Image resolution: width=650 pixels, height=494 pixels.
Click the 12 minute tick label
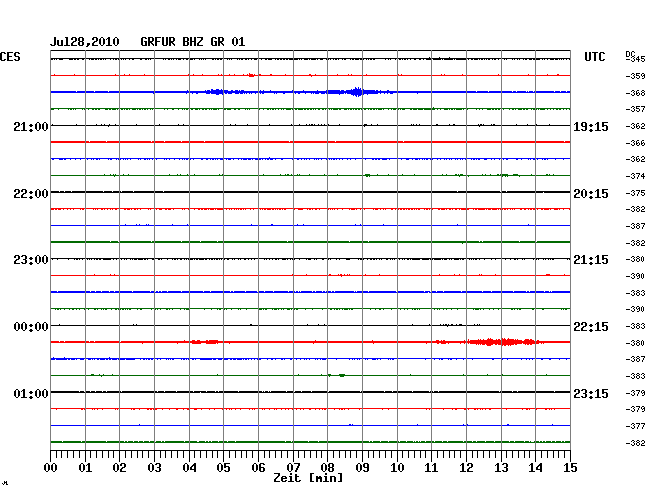466,467
